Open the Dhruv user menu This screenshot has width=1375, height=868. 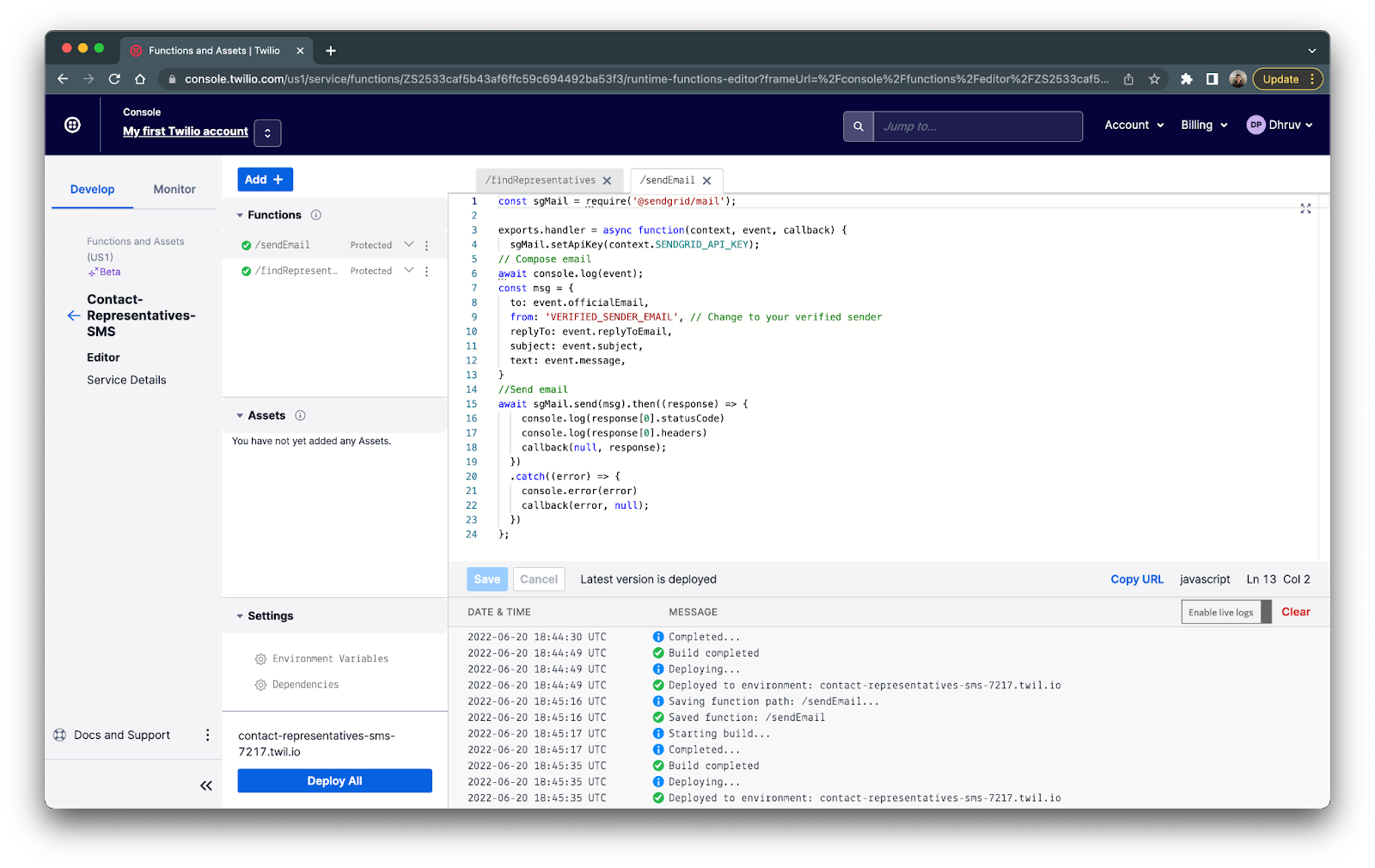1280,125
